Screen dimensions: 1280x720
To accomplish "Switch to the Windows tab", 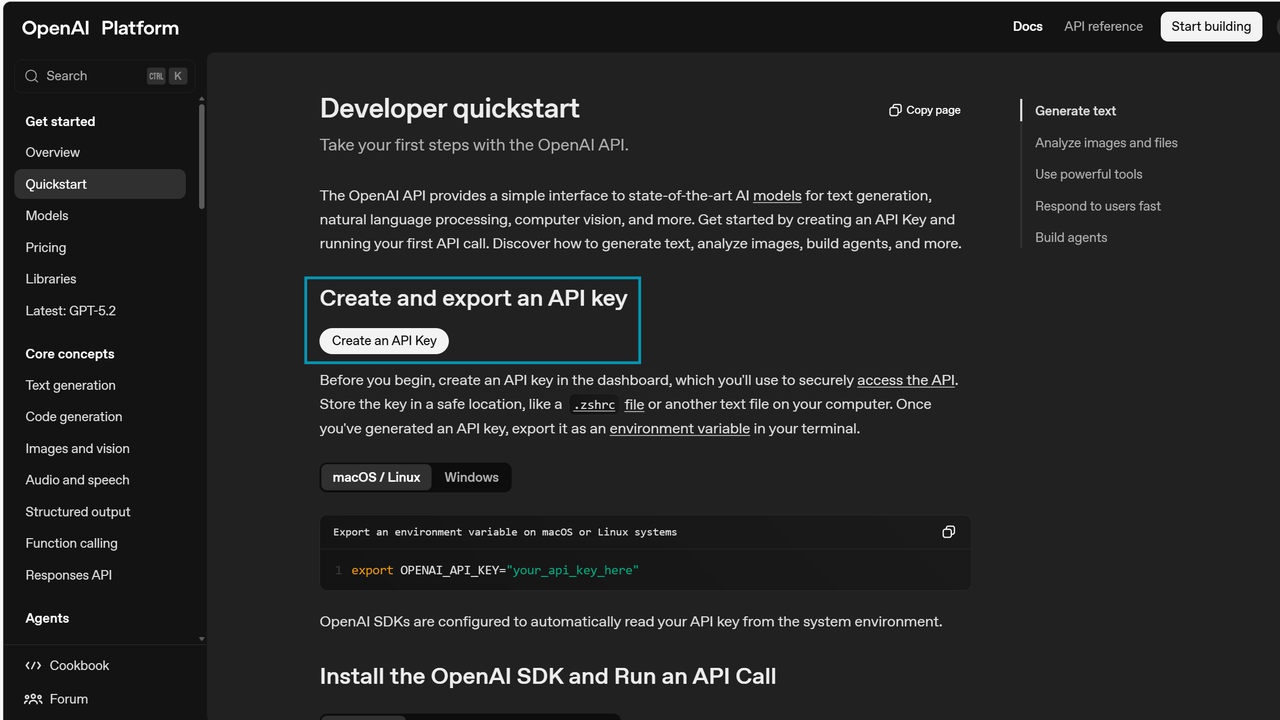I will click(471, 477).
